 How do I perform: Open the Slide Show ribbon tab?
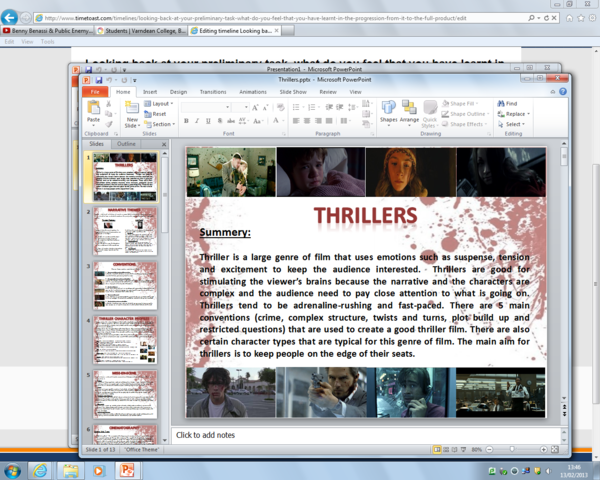pos(293,92)
